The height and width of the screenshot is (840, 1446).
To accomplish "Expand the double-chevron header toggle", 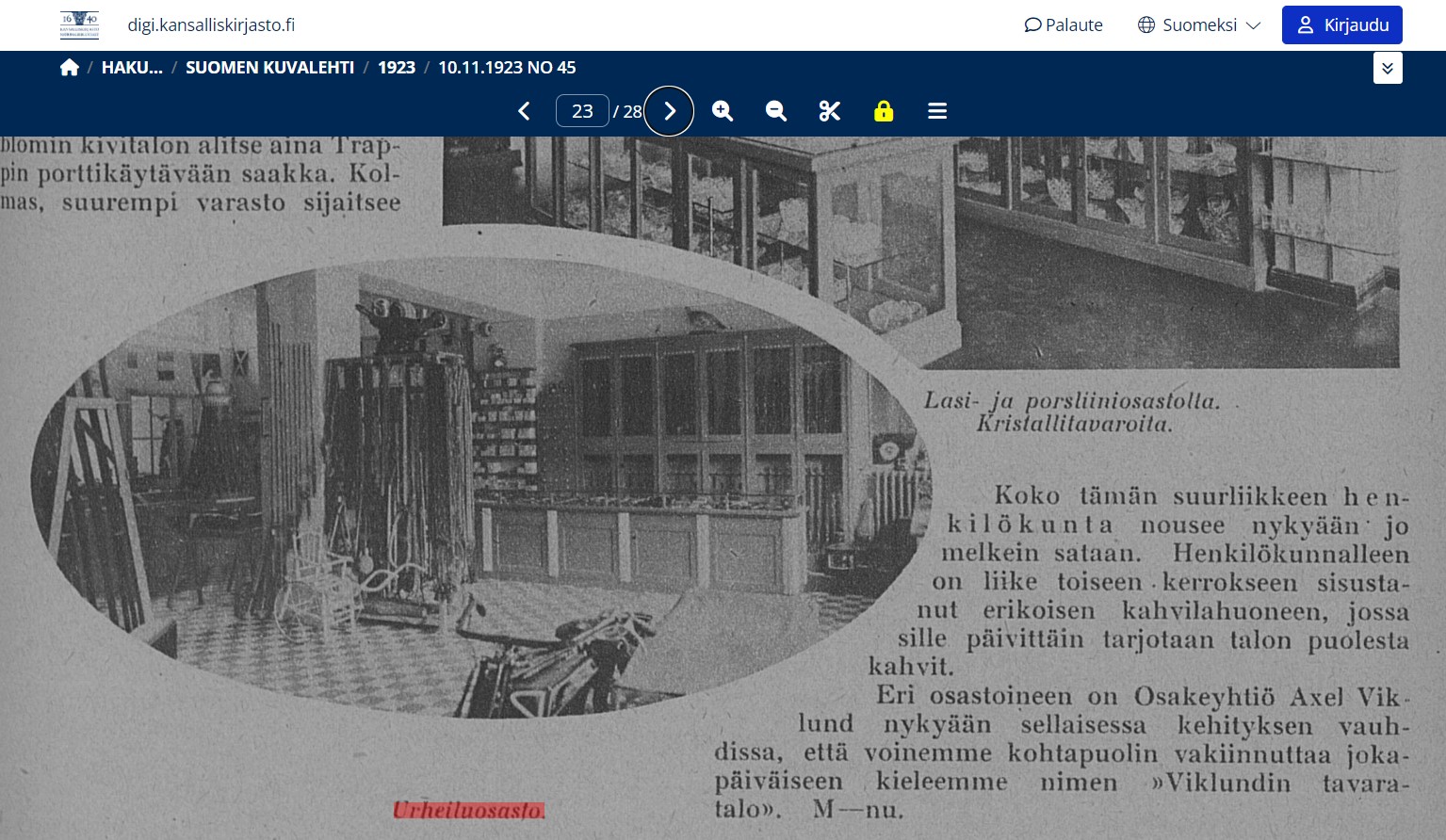I will click(1388, 68).
